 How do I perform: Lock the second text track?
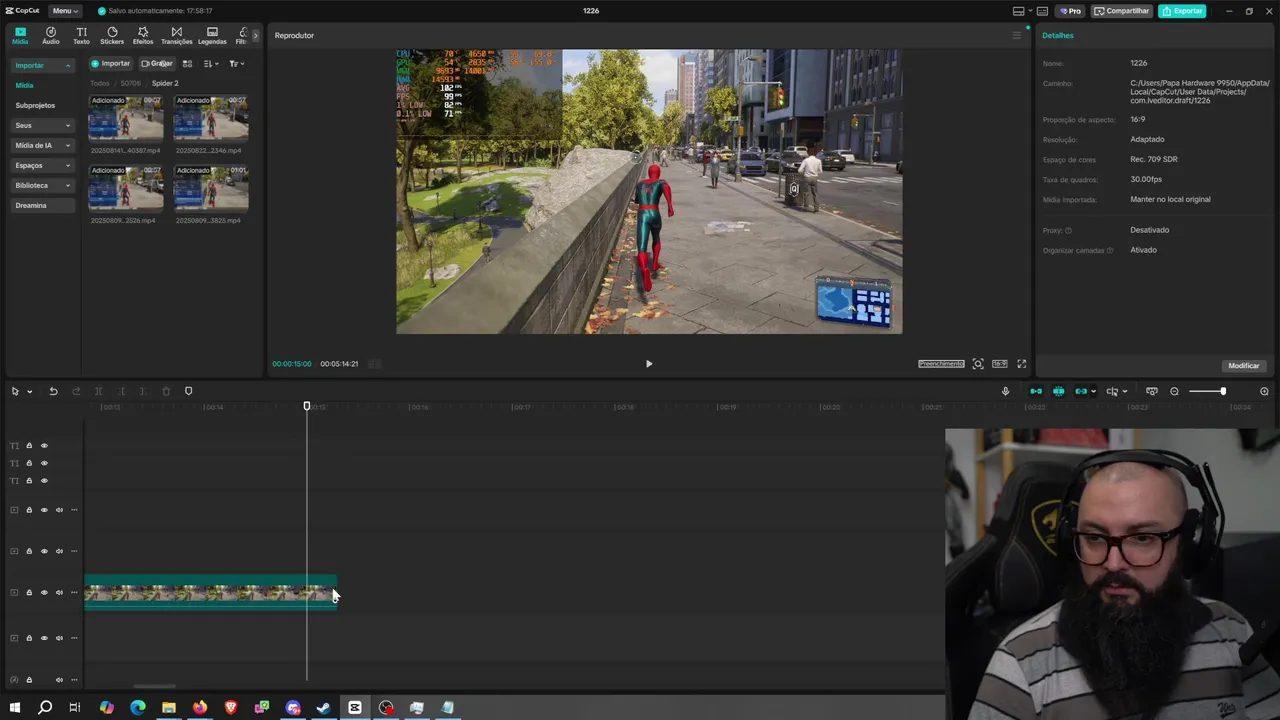click(29, 463)
